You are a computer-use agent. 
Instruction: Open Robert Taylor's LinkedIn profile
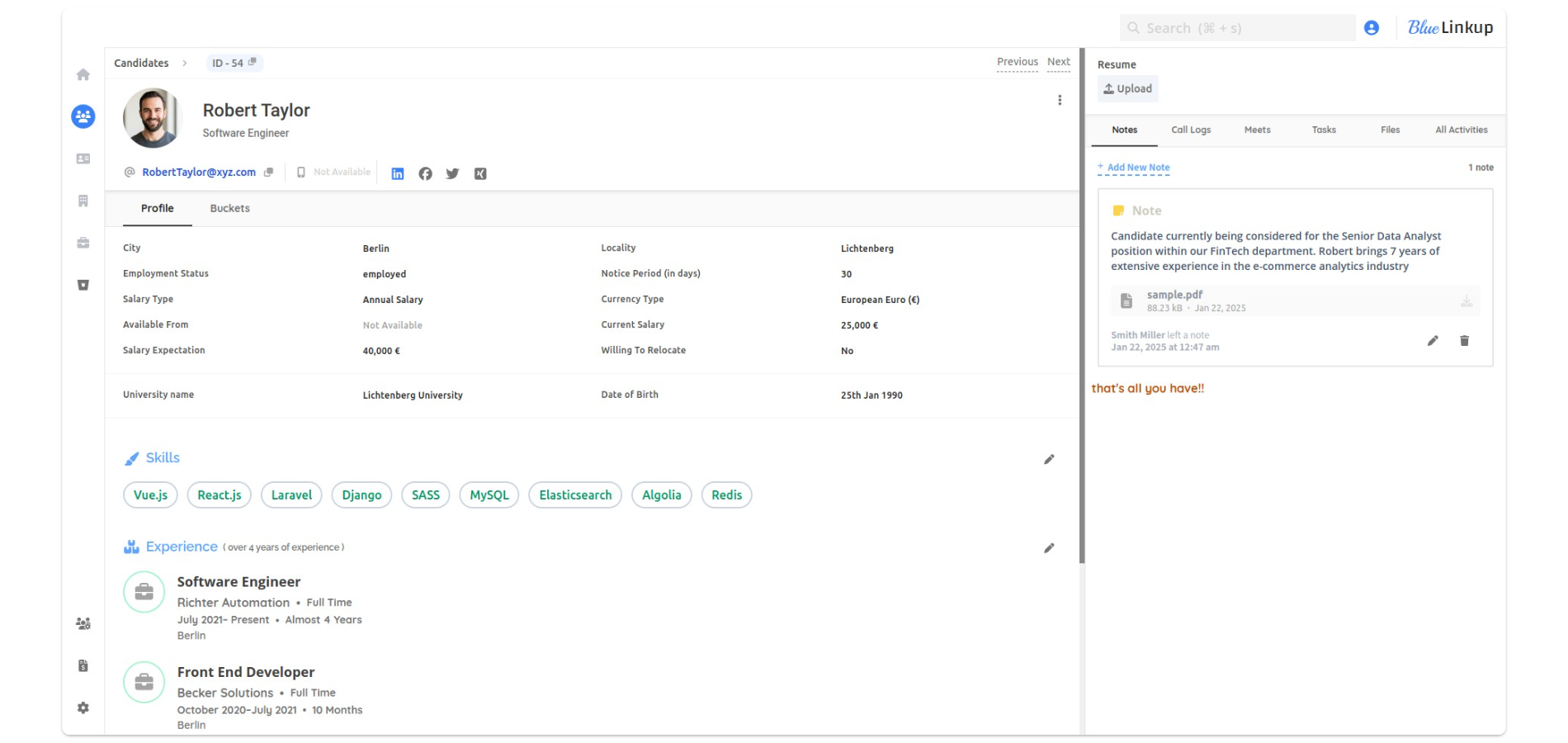pyautogui.click(x=398, y=173)
